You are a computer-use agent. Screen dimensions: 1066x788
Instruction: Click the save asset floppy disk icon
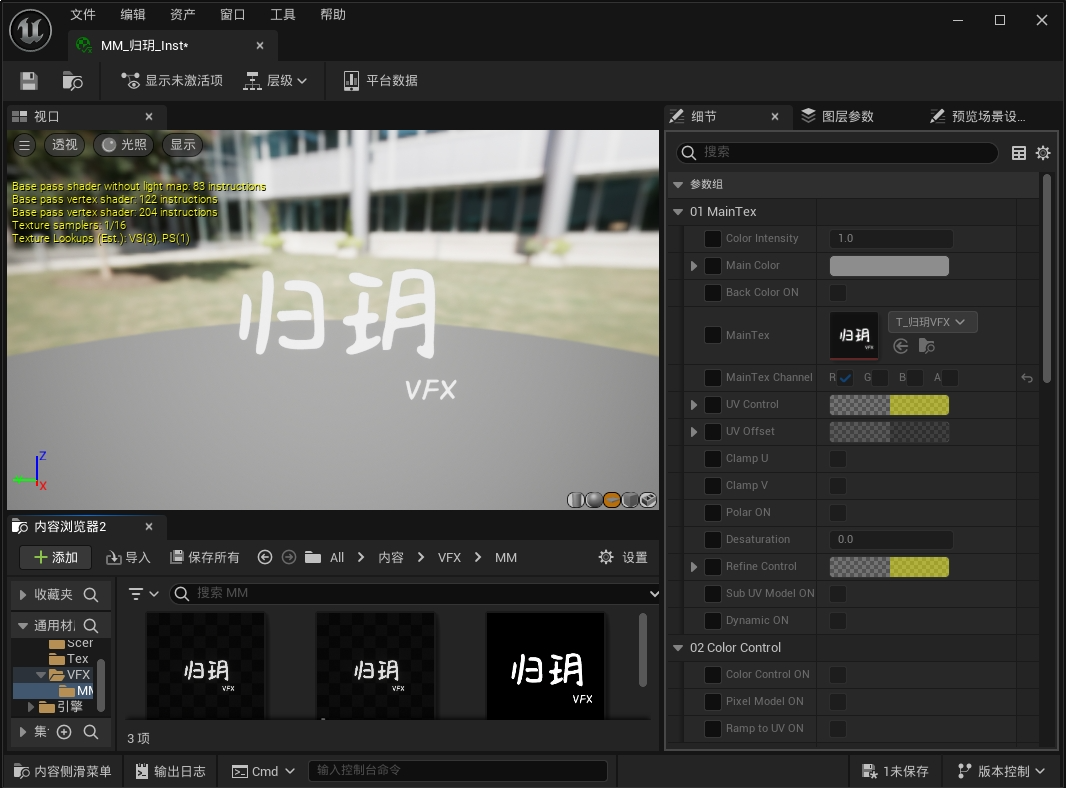pyautogui.click(x=29, y=81)
